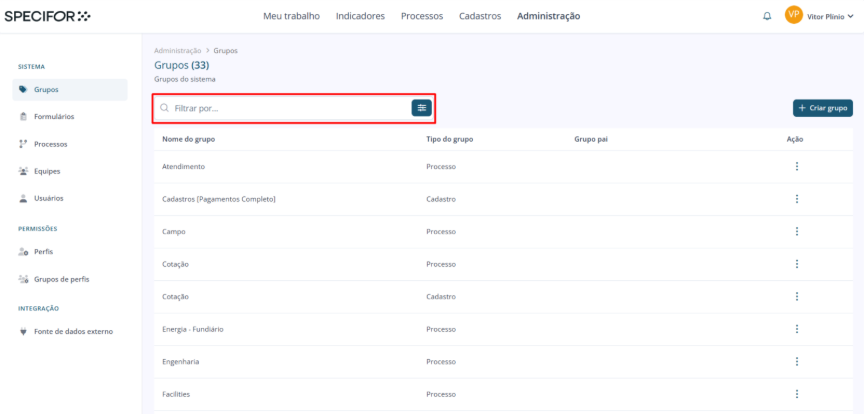Click the Fonte de dados externo plug icon
The width and height of the screenshot is (864, 414).
23,331
